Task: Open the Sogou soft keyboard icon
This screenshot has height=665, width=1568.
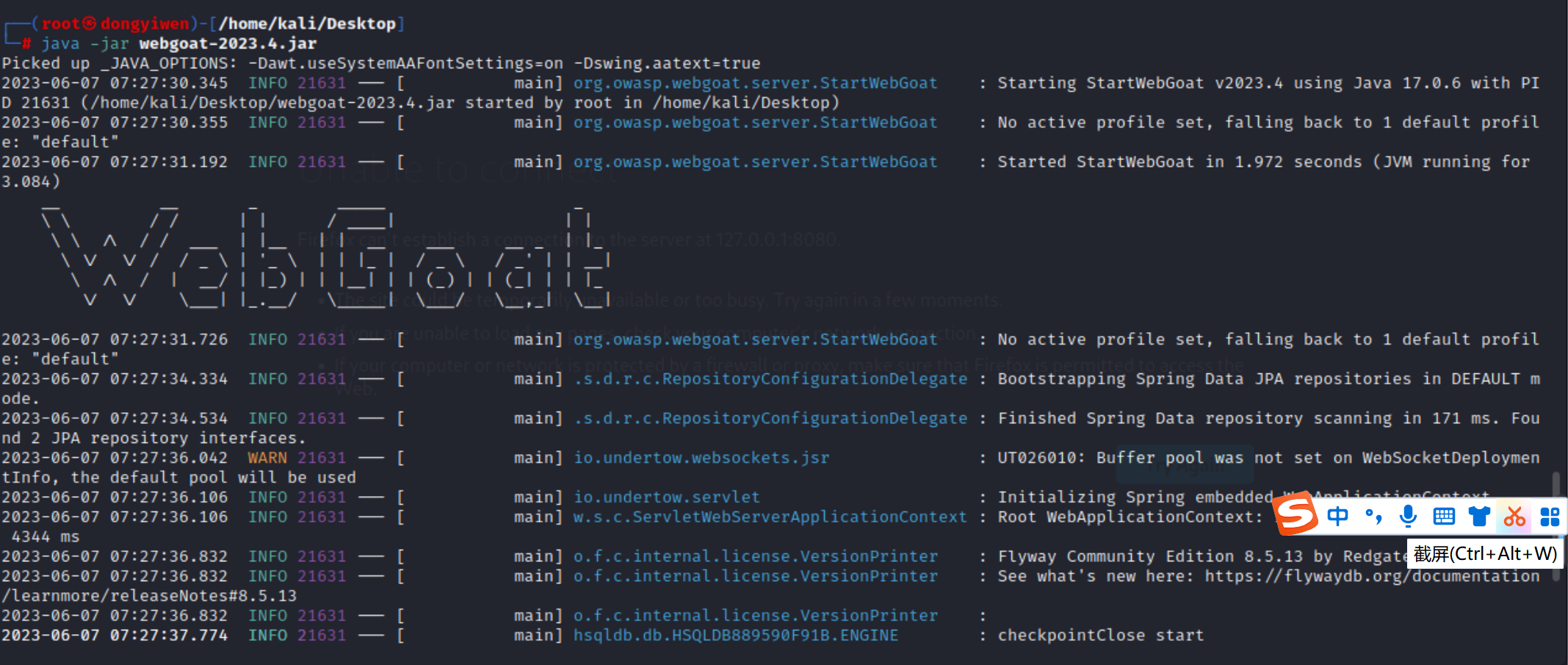Action: [1444, 517]
